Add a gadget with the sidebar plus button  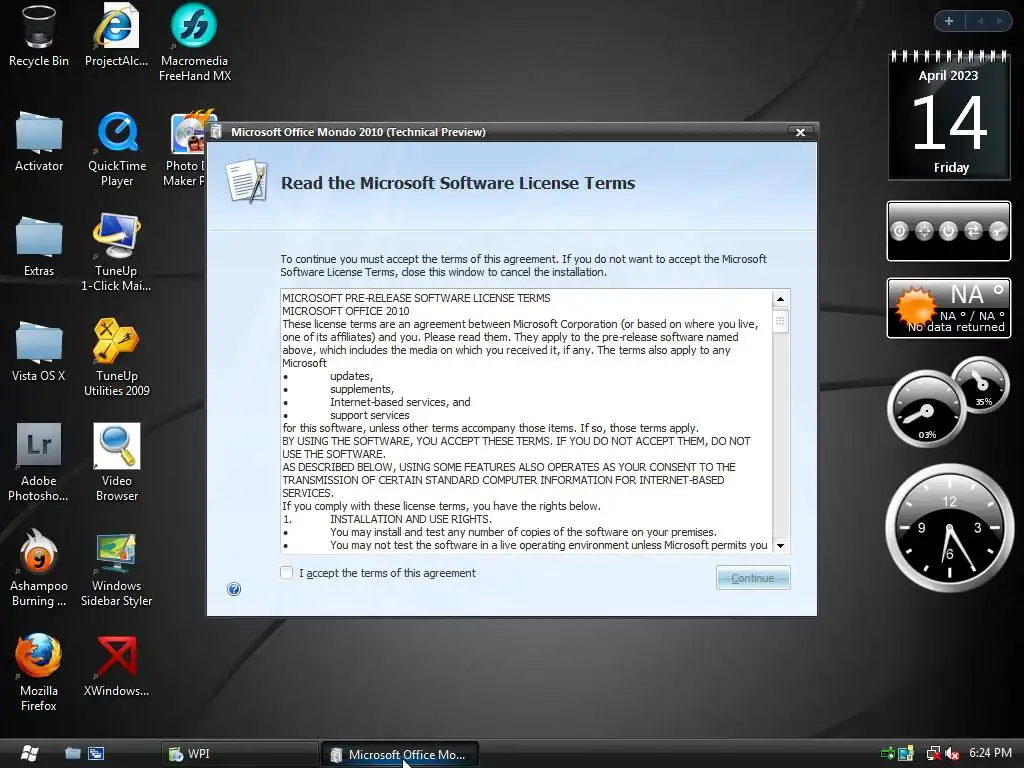point(949,21)
